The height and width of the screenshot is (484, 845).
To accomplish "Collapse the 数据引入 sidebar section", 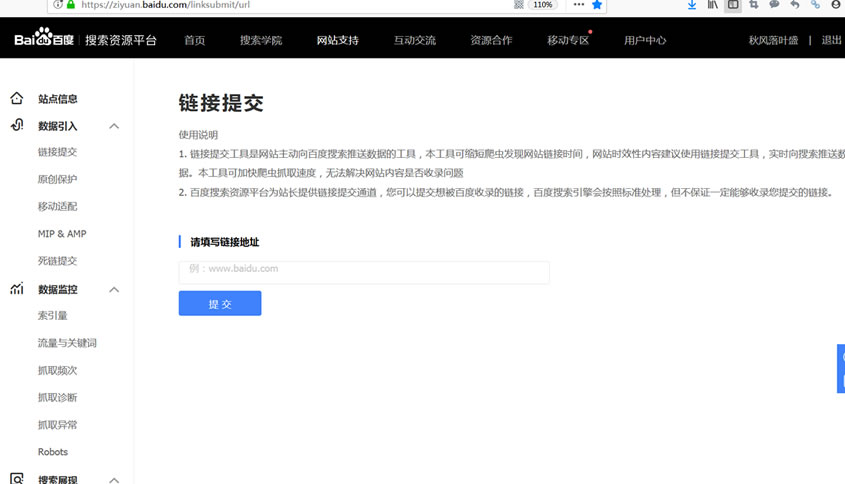I will pyautogui.click(x=114, y=126).
